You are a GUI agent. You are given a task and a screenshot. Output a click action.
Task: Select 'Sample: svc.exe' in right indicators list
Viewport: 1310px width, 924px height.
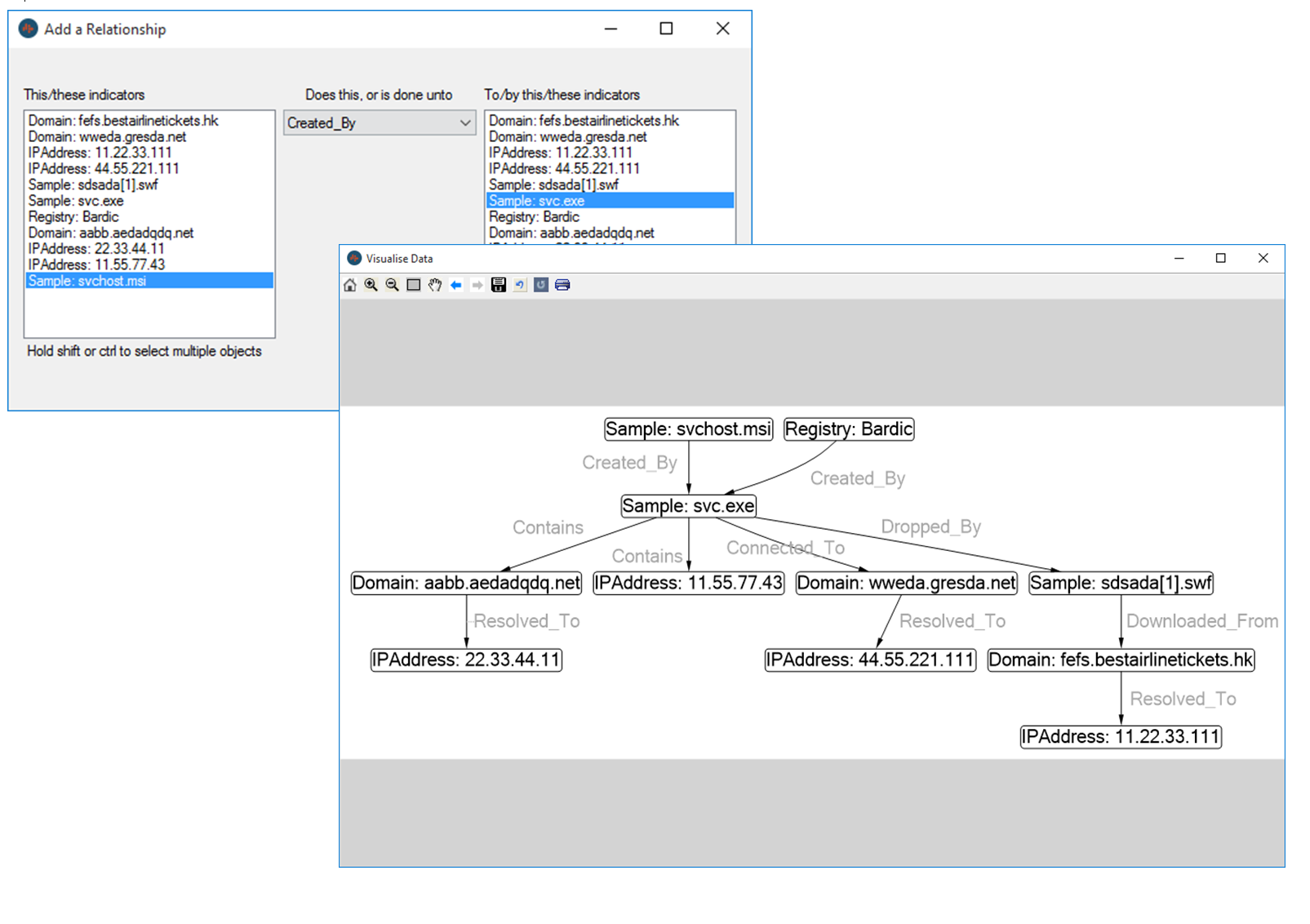click(x=610, y=201)
